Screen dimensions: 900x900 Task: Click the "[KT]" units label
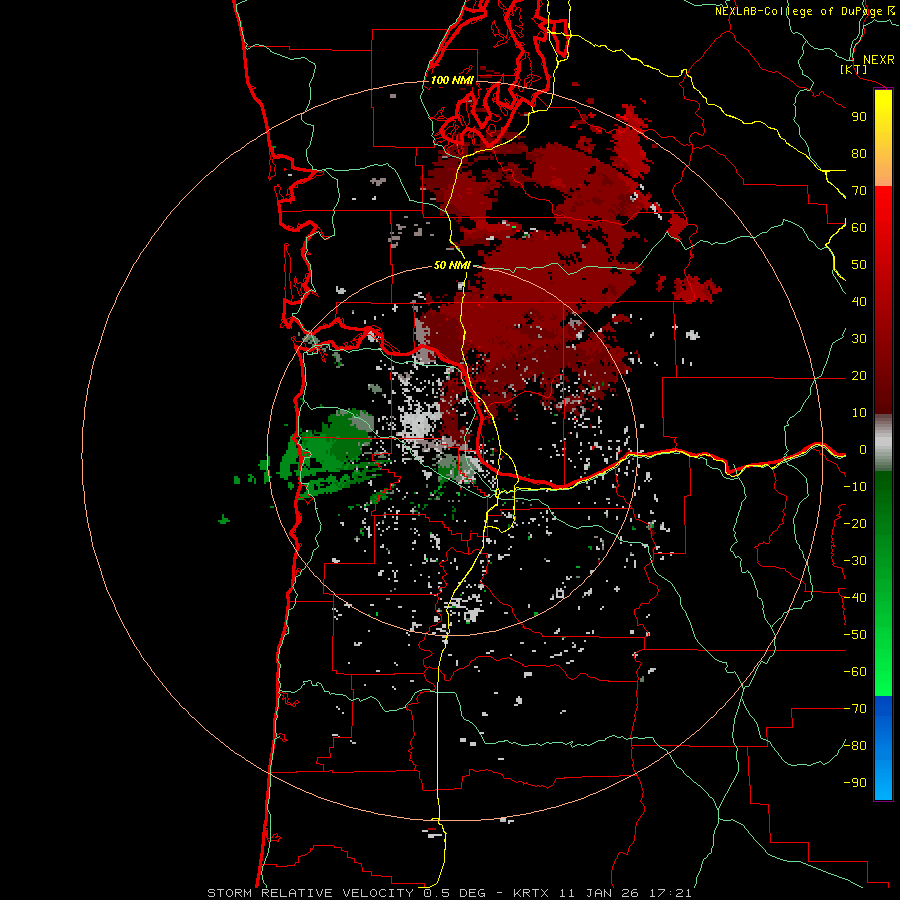(x=854, y=69)
